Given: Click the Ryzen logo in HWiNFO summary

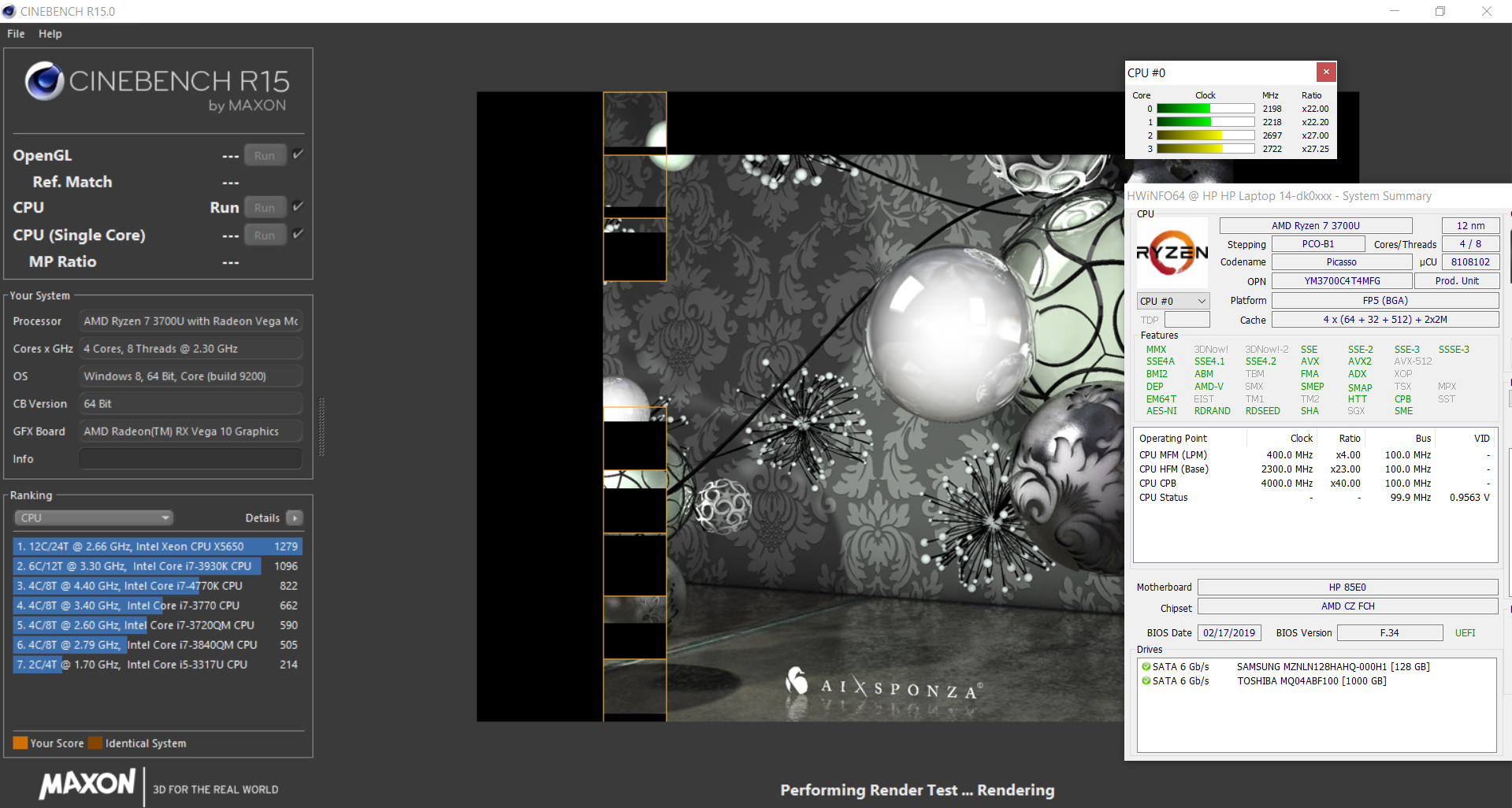Looking at the screenshot, I should click(x=1172, y=253).
